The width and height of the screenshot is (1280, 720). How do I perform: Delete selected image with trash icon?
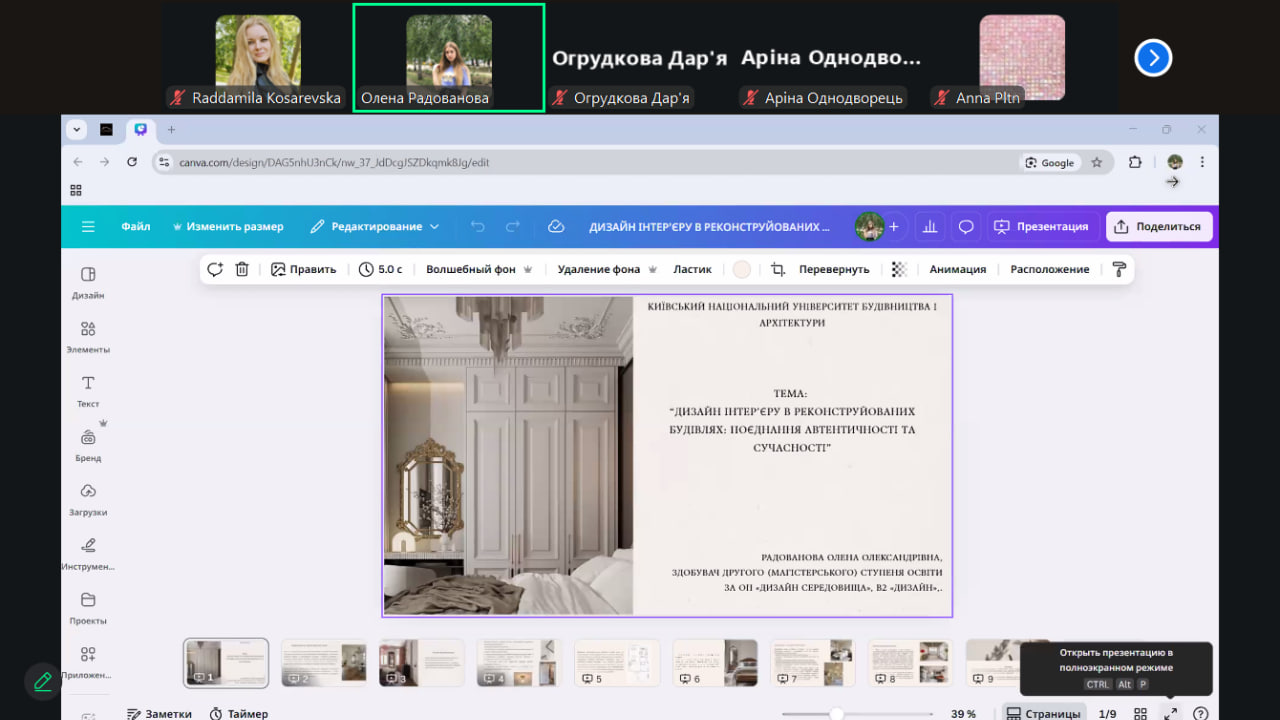point(242,269)
